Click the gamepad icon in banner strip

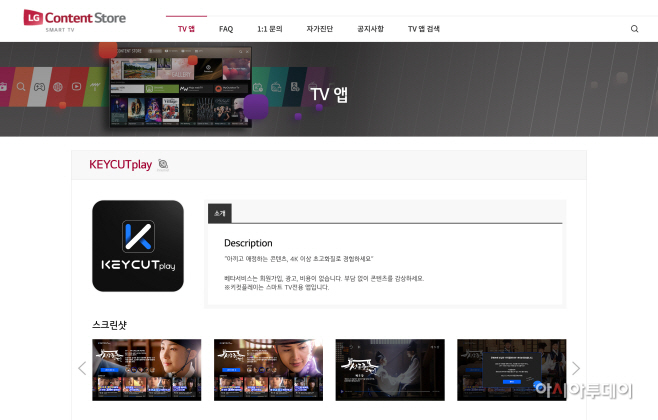pyautogui.click(x=39, y=87)
